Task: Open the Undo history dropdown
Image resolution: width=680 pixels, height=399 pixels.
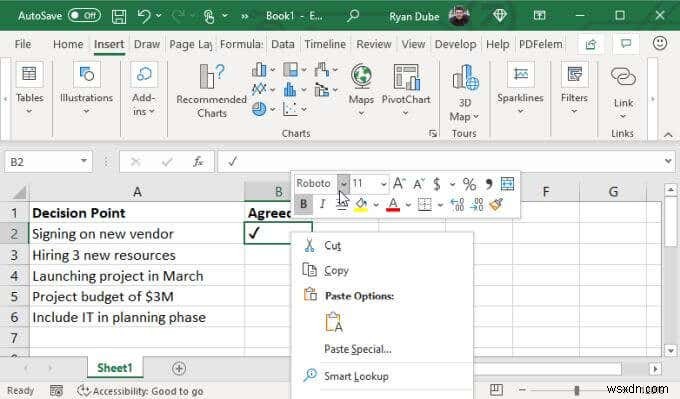Action: point(159,16)
